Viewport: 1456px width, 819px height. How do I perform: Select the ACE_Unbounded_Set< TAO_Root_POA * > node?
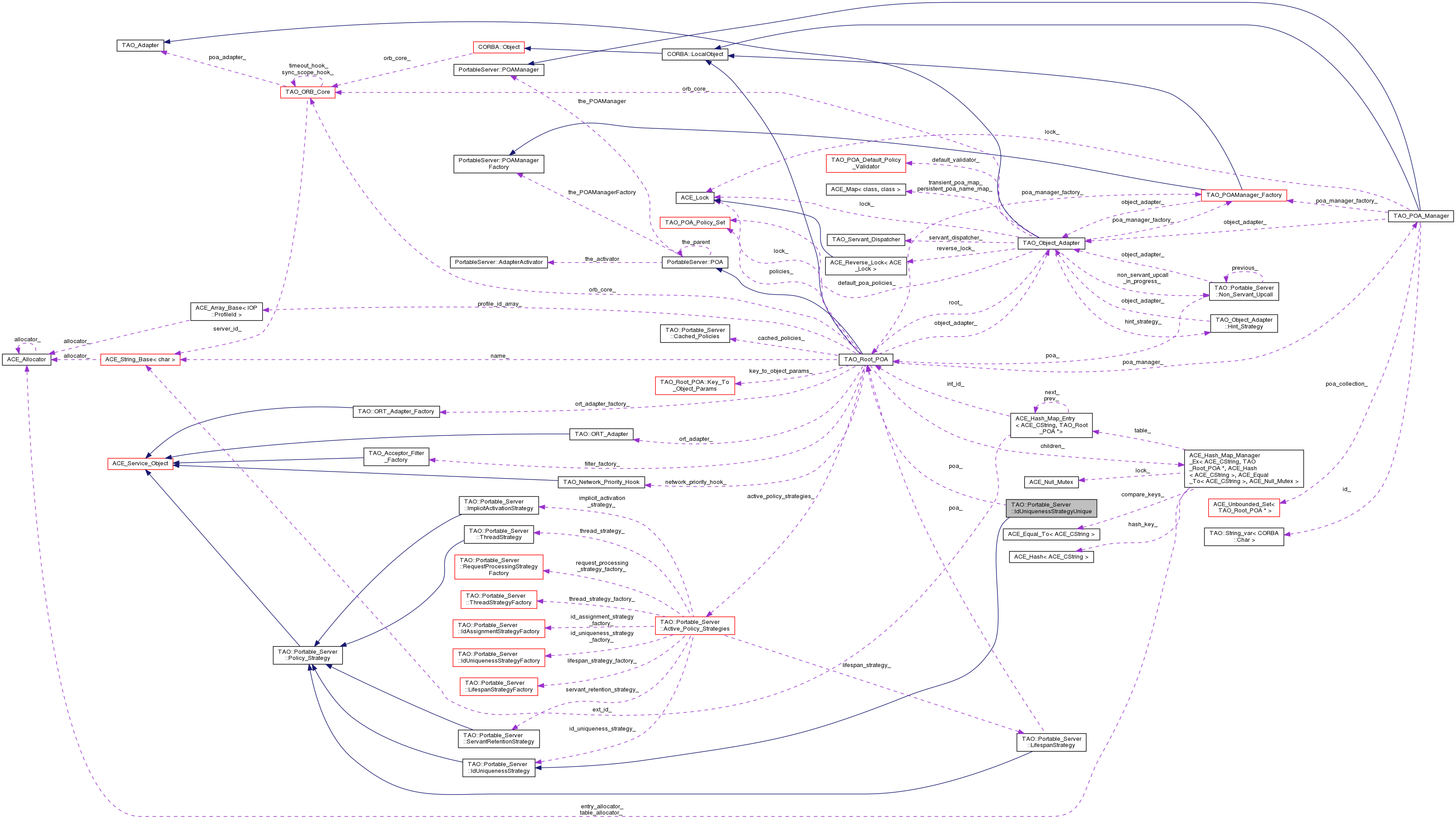[x=1244, y=507]
